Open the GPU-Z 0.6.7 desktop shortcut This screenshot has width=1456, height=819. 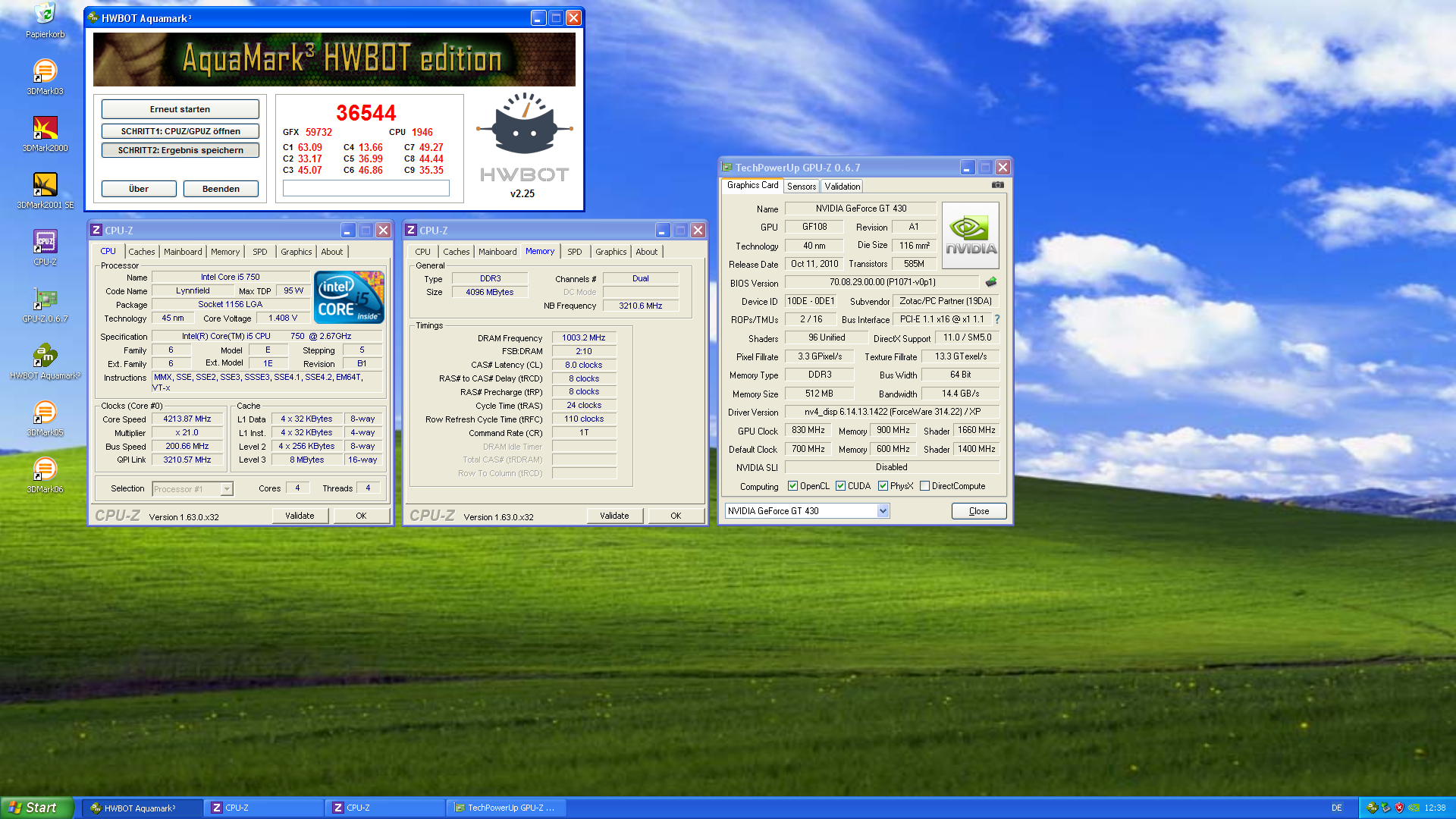click(45, 305)
